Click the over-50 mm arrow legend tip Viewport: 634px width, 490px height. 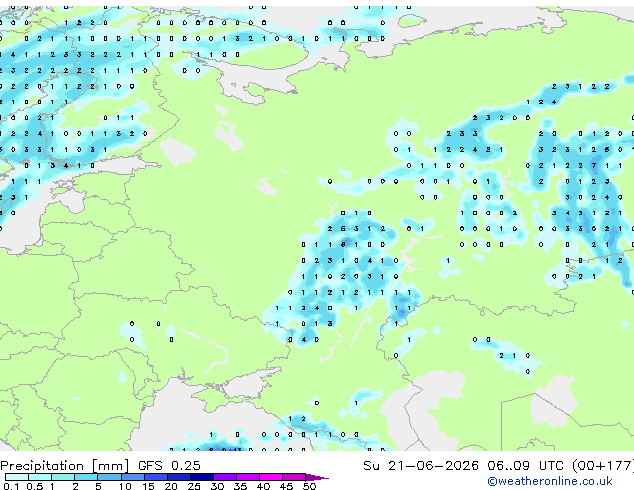click(317, 477)
